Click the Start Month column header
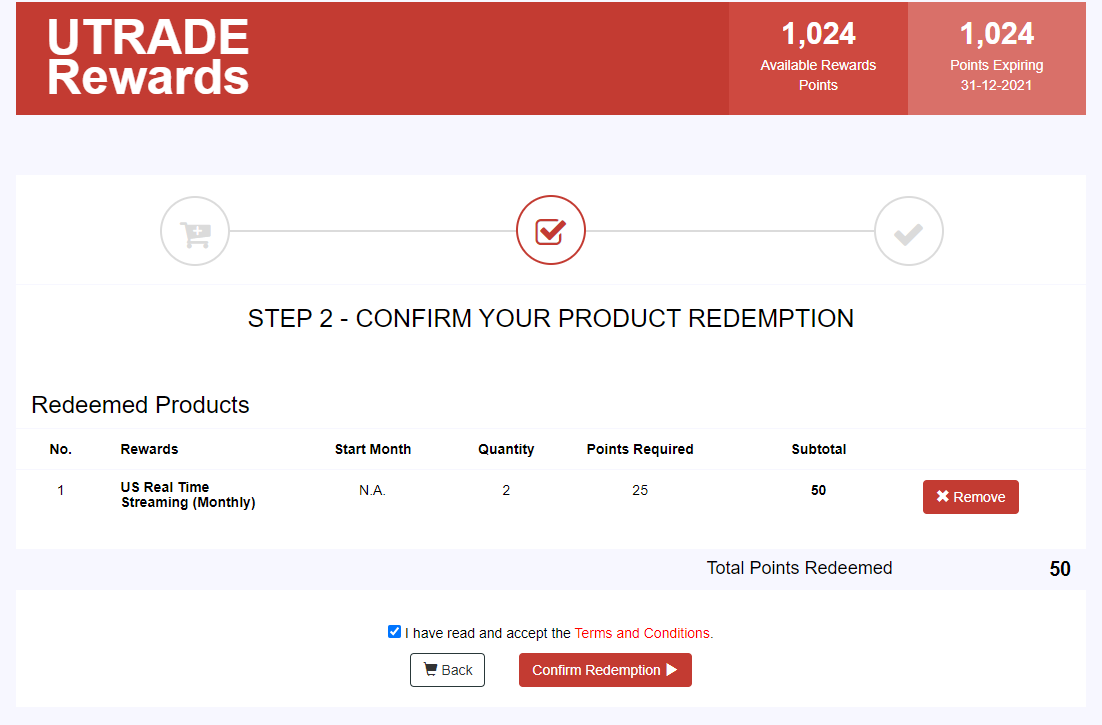 tap(372, 449)
